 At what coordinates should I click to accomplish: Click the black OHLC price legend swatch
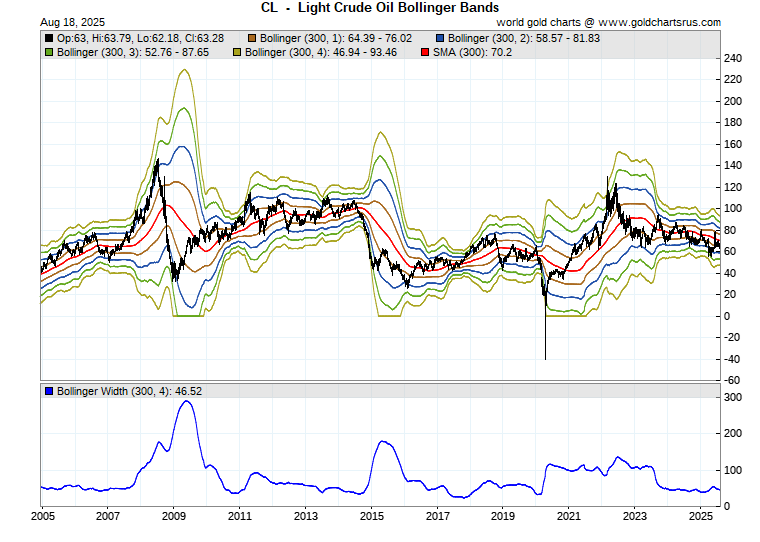[x=49, y=37]
